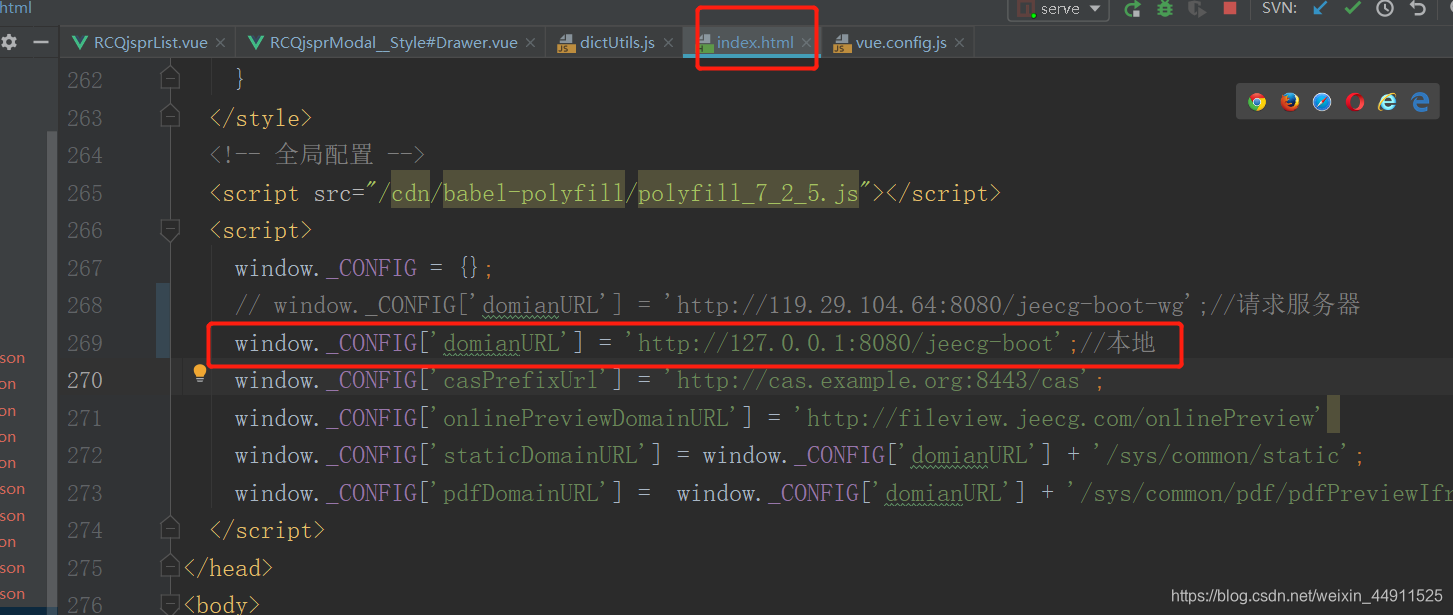The width and height of the screenshot is (1453, 615).
Task: Click the 全局配置 comment on line 264
Action: point(318,155)
